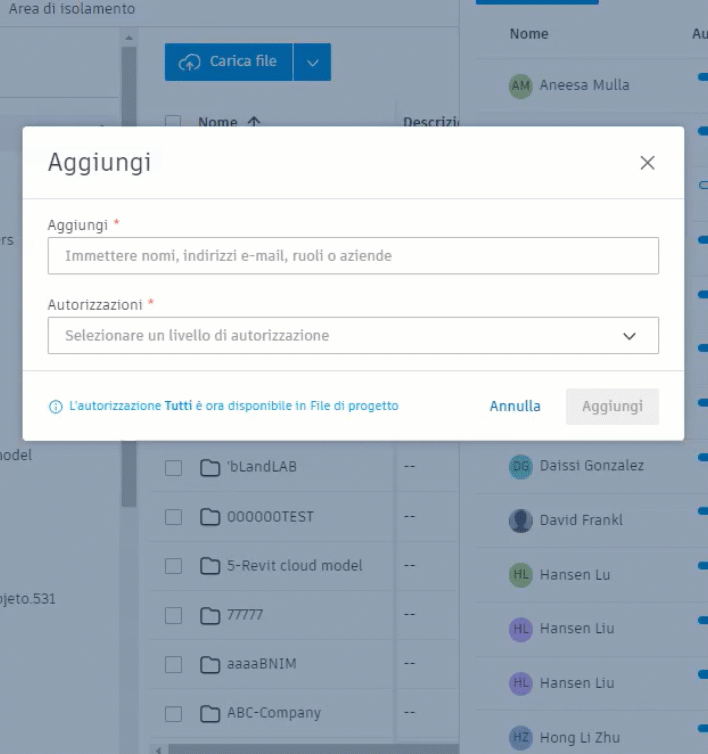The width and height of the screenshot is (708, 754).
Task: Click Aneesa Mulla's AM avatar
Action: pos(520,85)
